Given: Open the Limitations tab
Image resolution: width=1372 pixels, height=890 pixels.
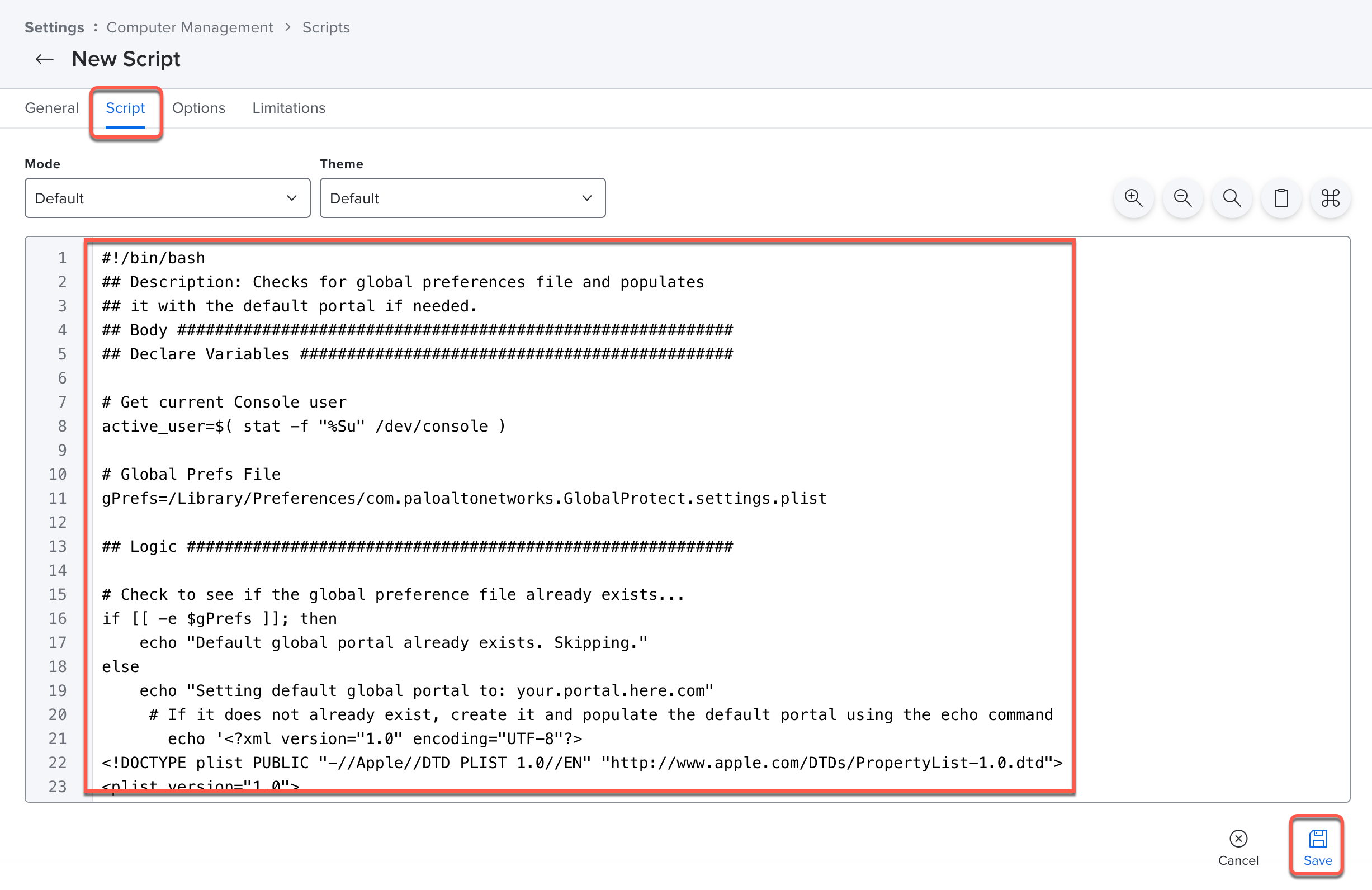Looking at the screenshot, I should [x=288, y=108].
